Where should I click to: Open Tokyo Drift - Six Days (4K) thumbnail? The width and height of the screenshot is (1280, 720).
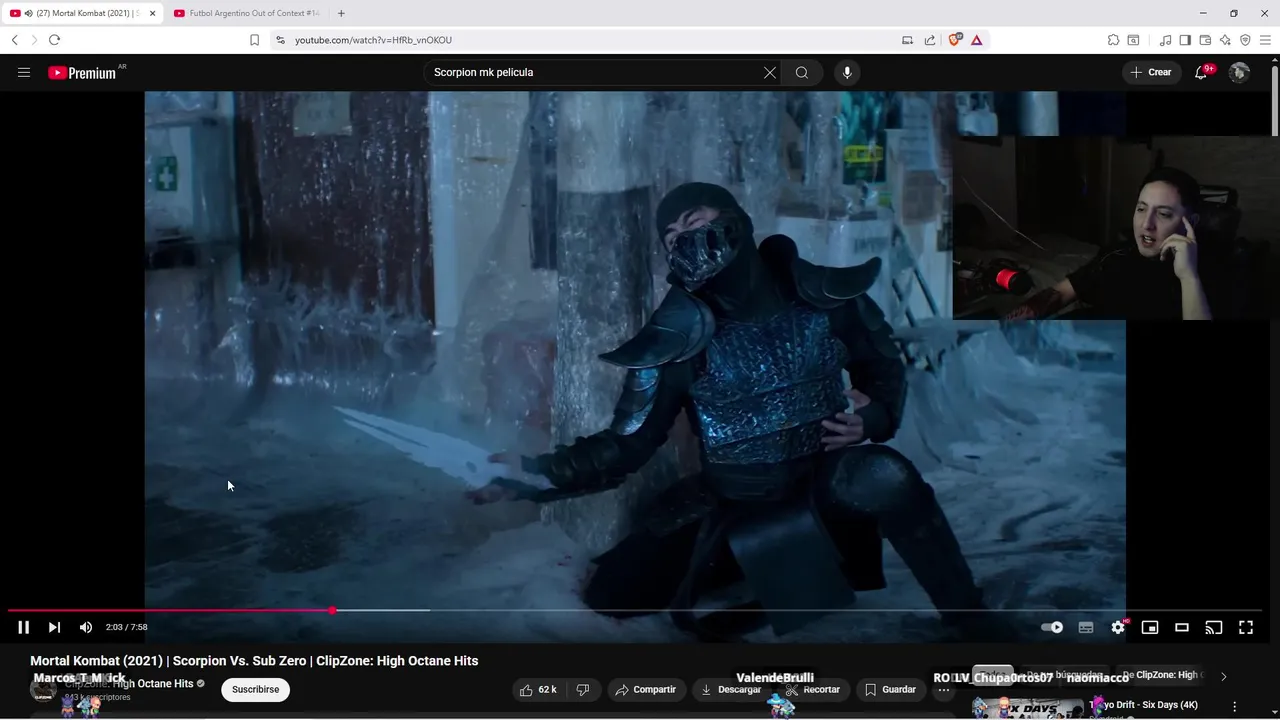pyautogui.click(x=1027, y=708)
